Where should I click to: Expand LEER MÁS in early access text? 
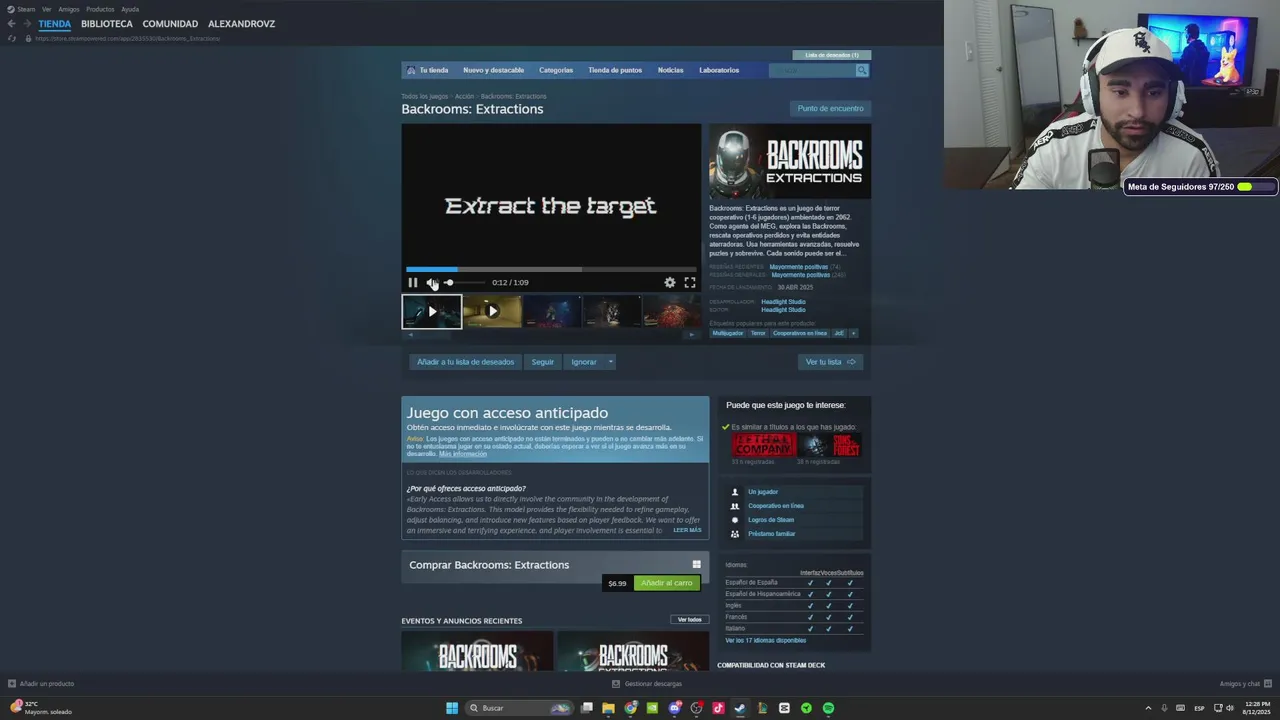point(687,530)
